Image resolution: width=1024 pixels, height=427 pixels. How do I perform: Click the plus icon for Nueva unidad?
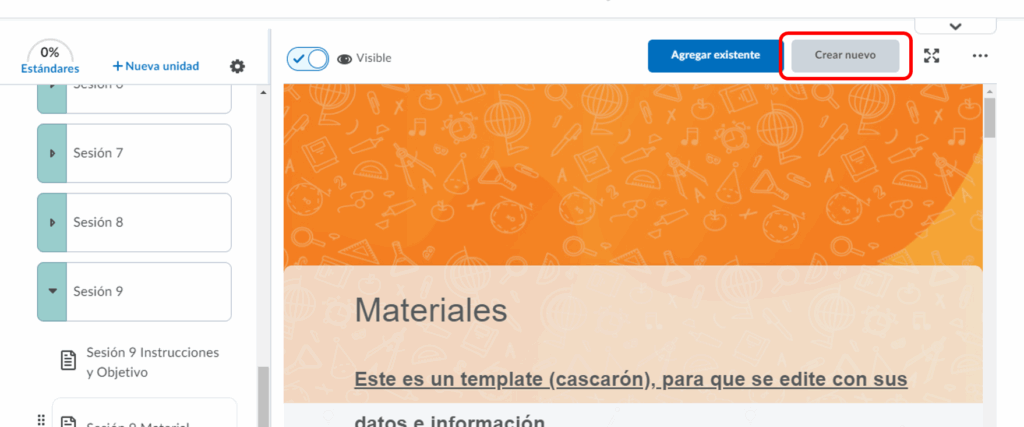(x=117, y=66)
